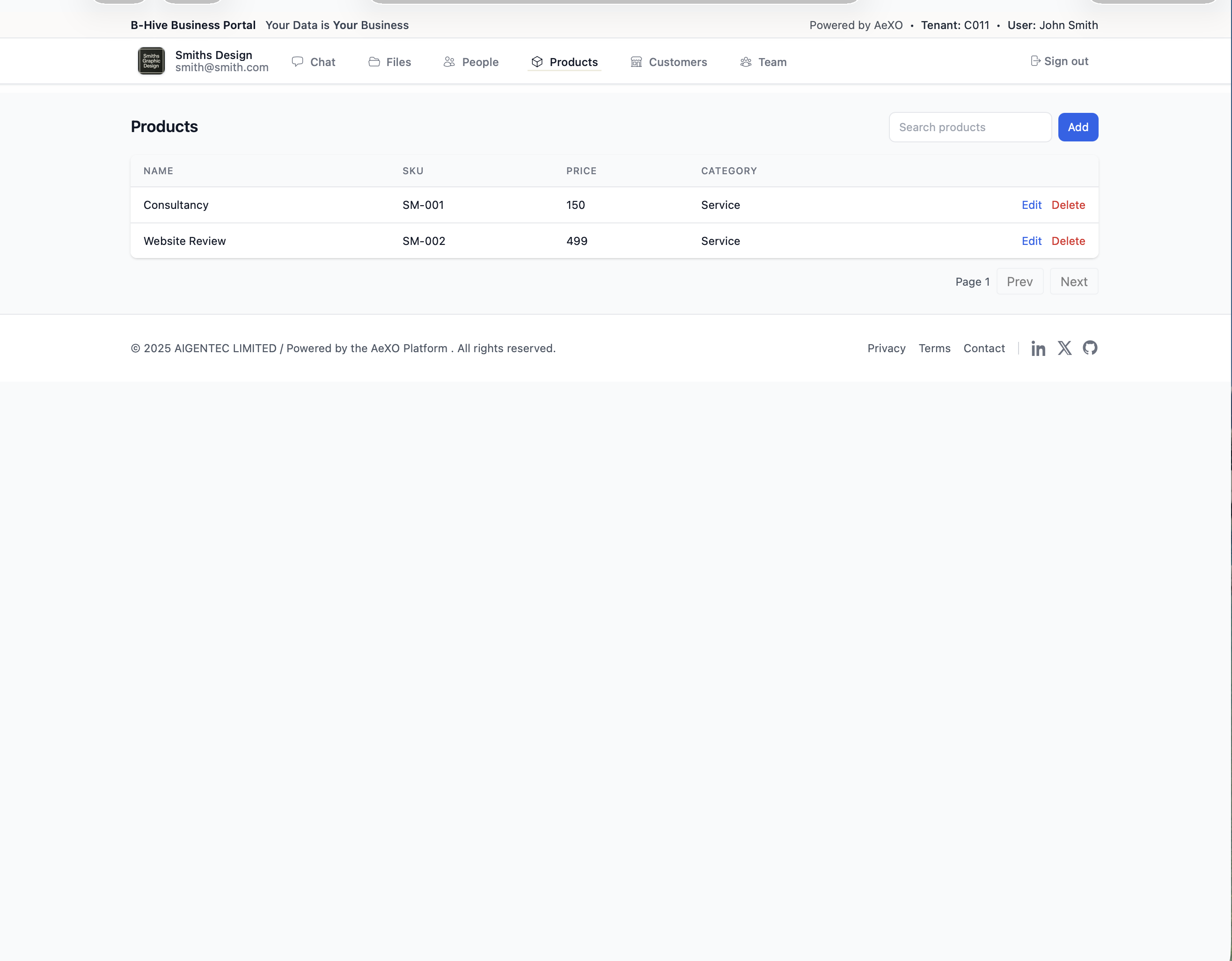Switch to the Customers tab
The width and height of the screenshot is (1232, 961).
click(x=677, y=62)
